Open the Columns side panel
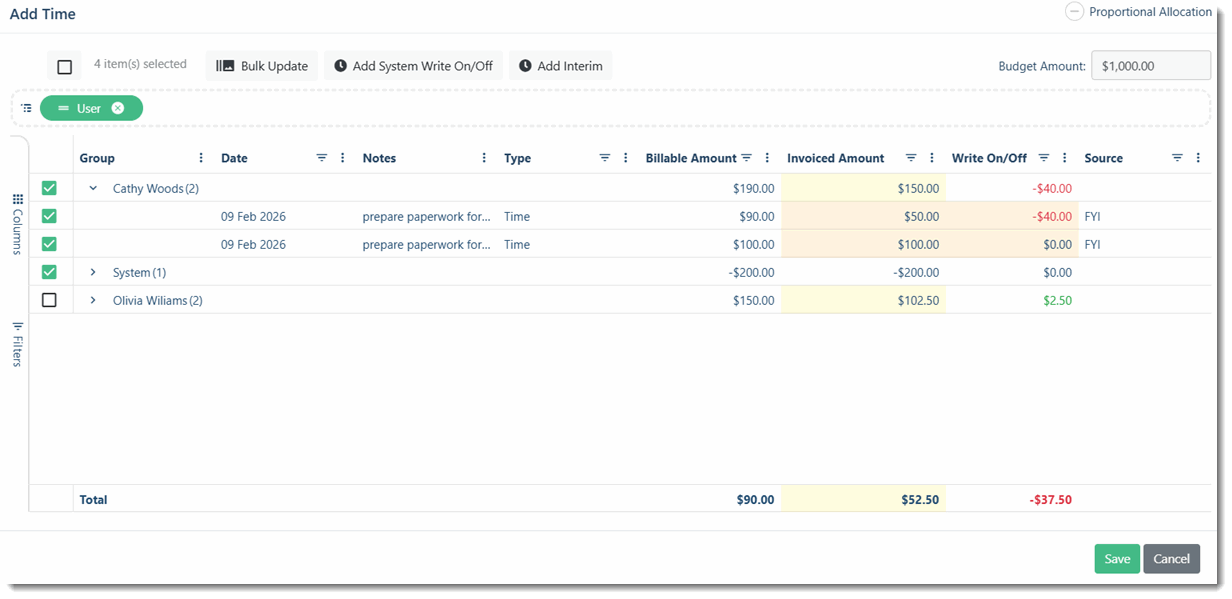Viewport: 1232px width, 599px height. pos(17,225)
